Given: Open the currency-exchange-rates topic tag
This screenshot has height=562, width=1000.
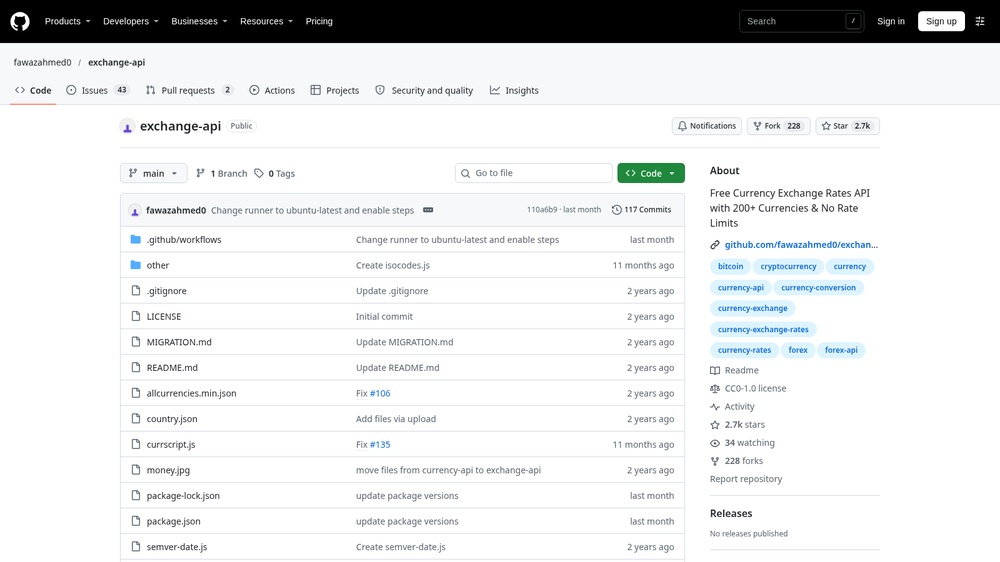Looking at the screenshot, I should tap(763, 329).
